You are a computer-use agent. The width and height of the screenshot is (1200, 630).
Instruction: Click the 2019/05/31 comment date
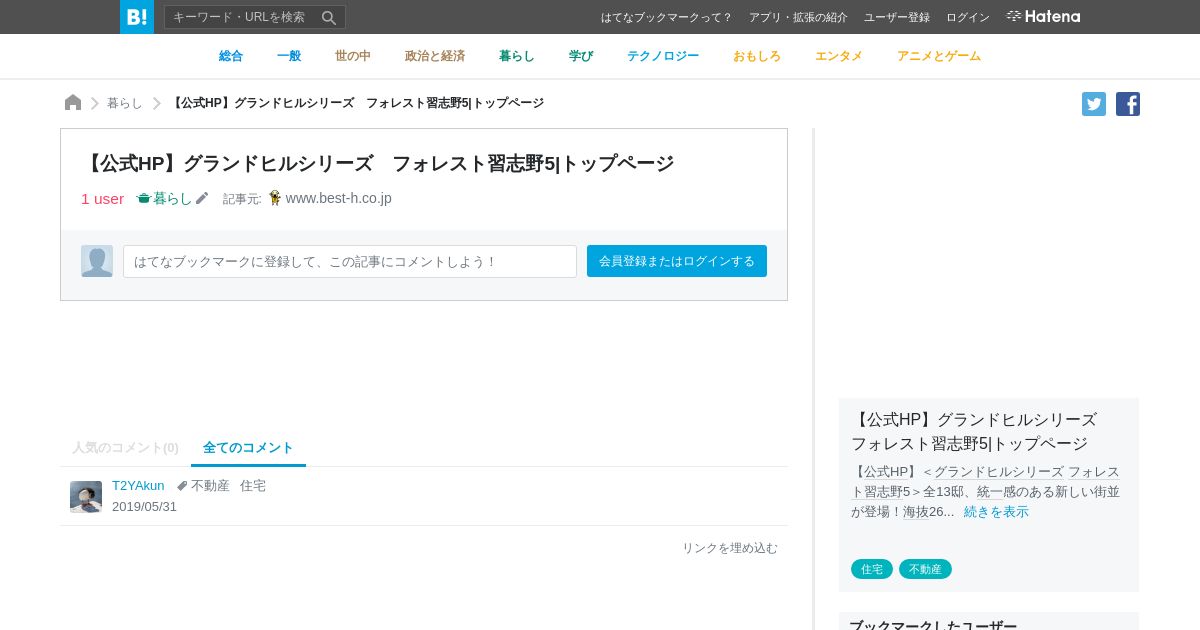(144, 506)
